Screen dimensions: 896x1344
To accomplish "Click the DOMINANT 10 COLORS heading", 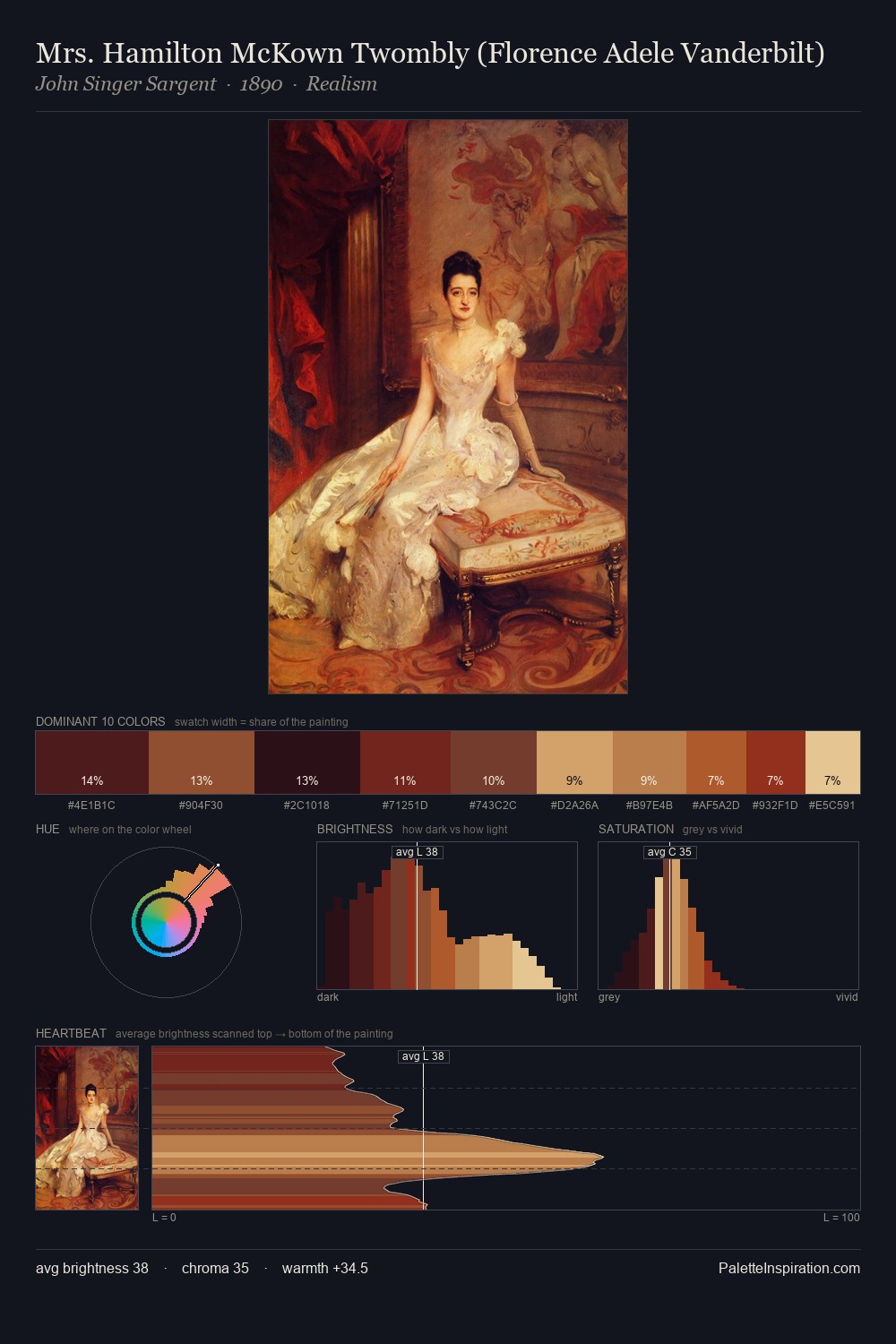I will (100, 721).
